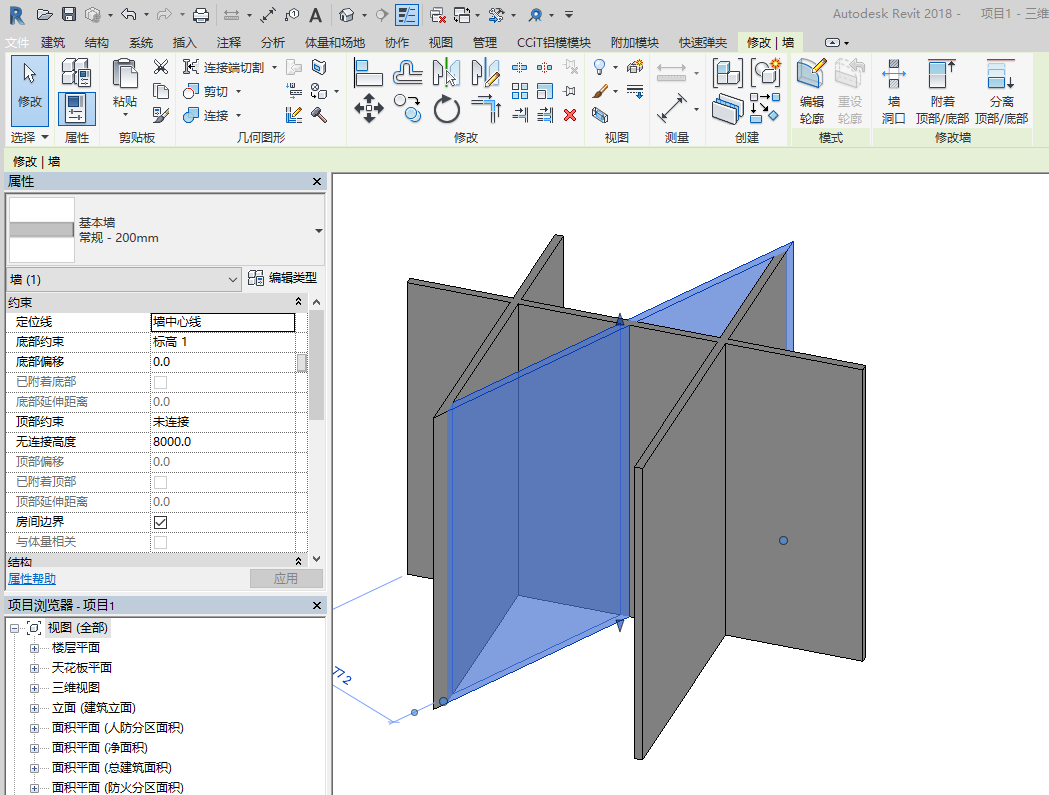
Task: Select 面积平面 (净面积) in project browser
Action: [x=100, y=747]
